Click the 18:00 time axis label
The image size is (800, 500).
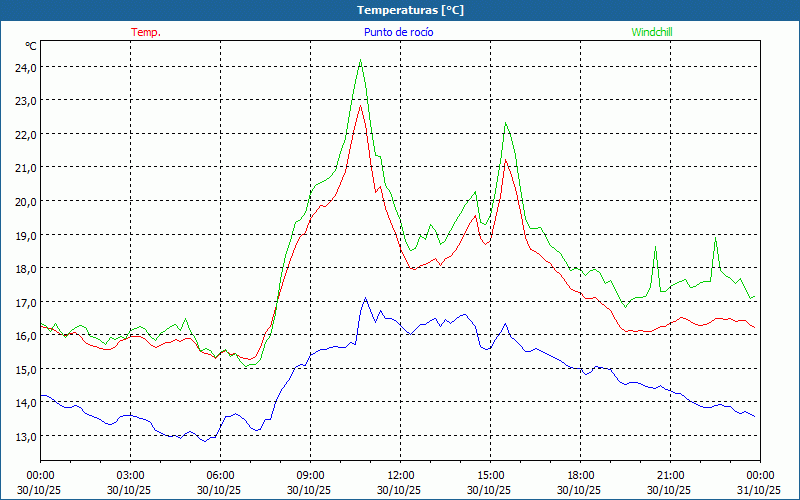(x=580, y=475)
